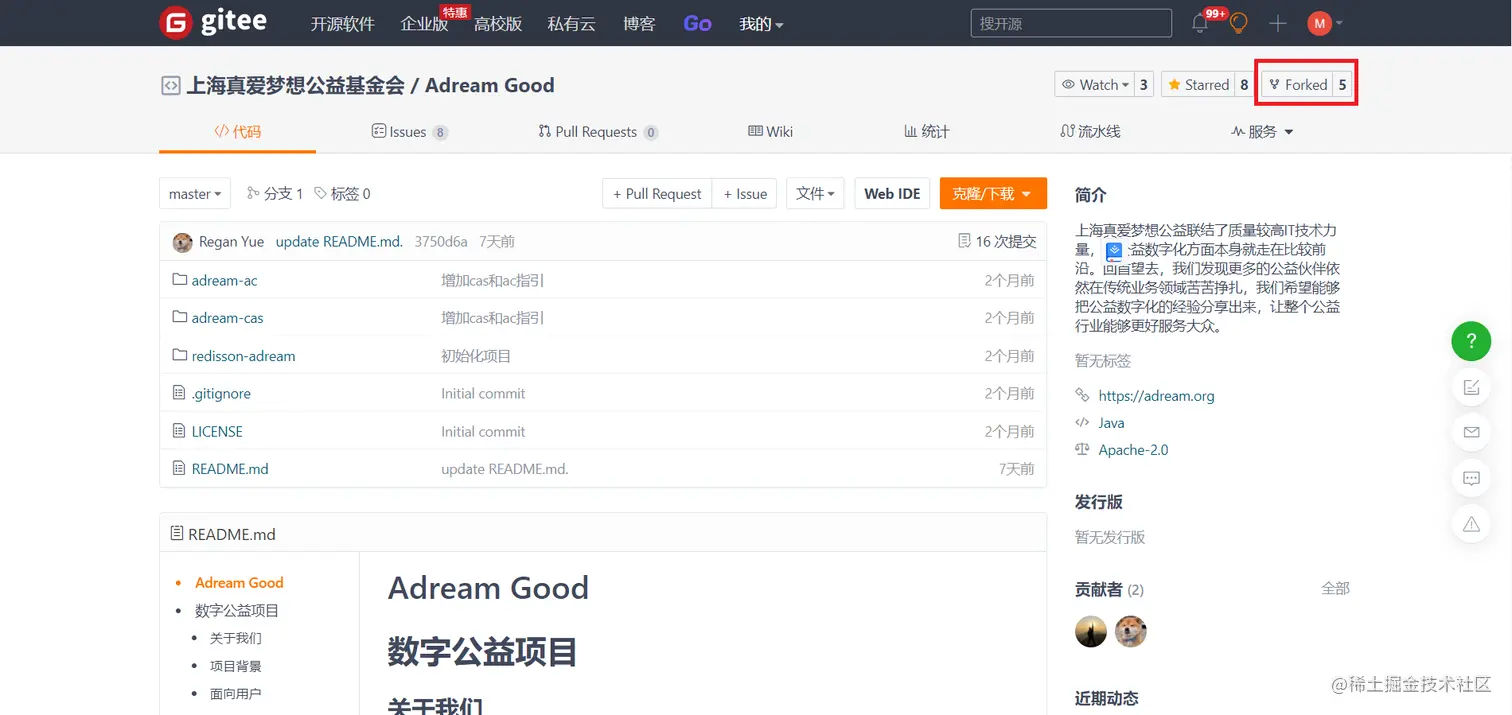Click the + Pull Request button

point(657,194)
